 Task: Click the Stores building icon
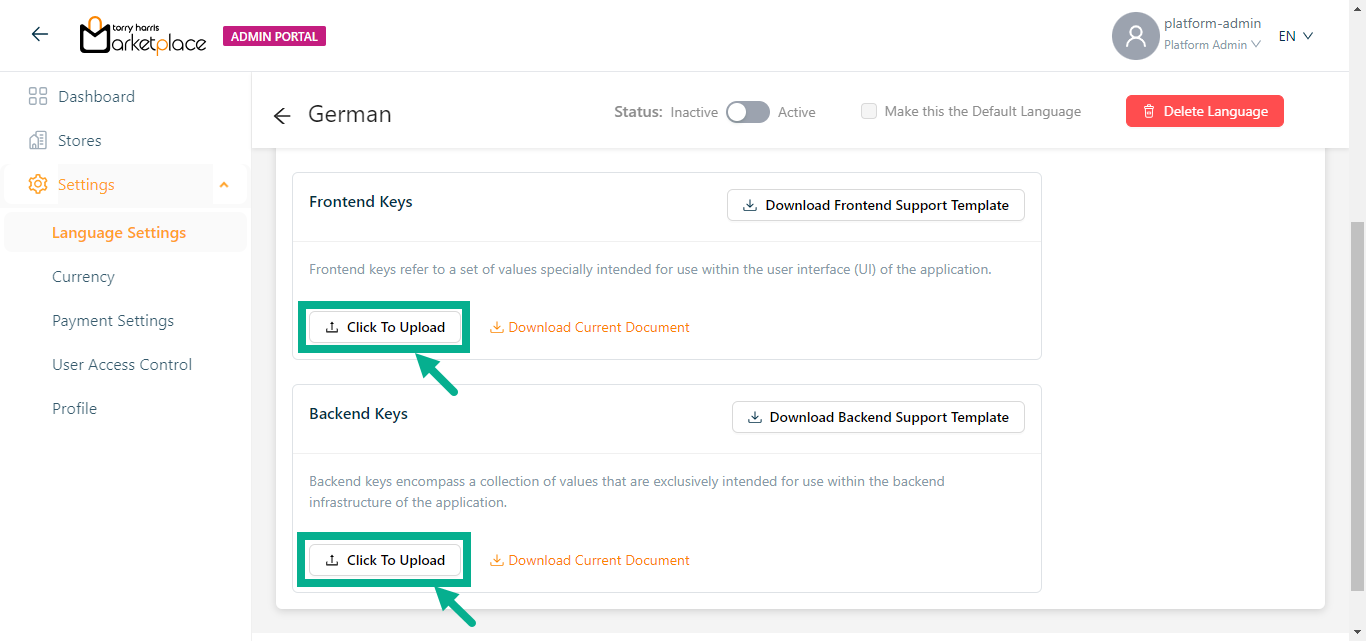pyautogui.click(x=38, y=141)
